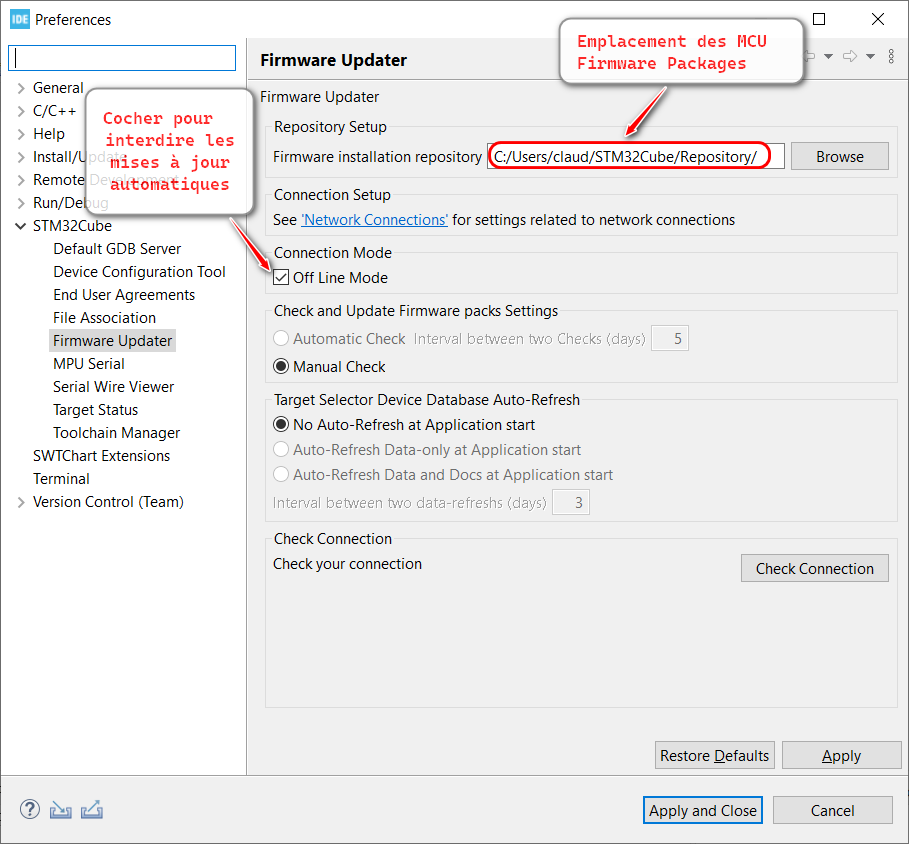Open Default GDB Server preferences
909x844 pixels.
[117, 249]
